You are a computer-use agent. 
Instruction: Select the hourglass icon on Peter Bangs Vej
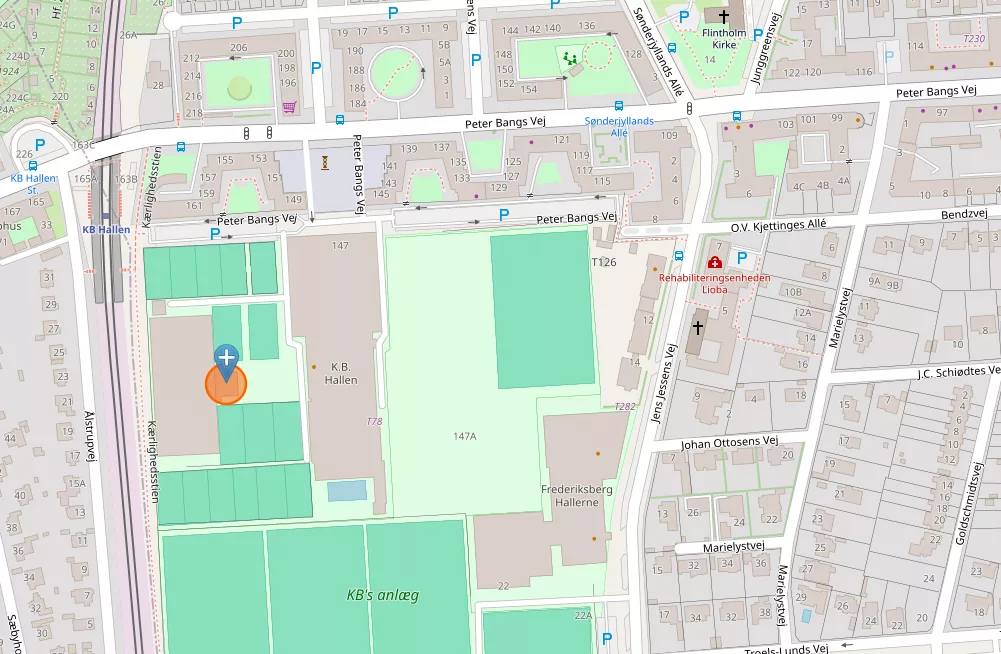click(x=325, y=161)
